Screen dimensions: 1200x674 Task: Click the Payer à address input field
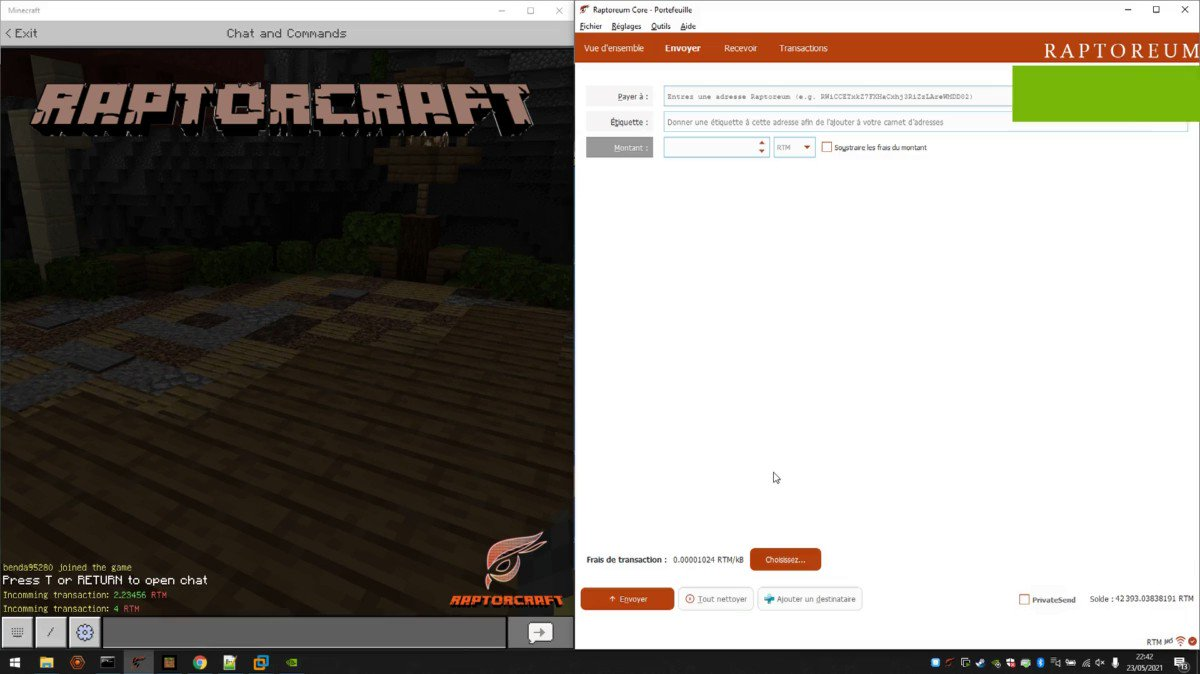pos(836,97)
